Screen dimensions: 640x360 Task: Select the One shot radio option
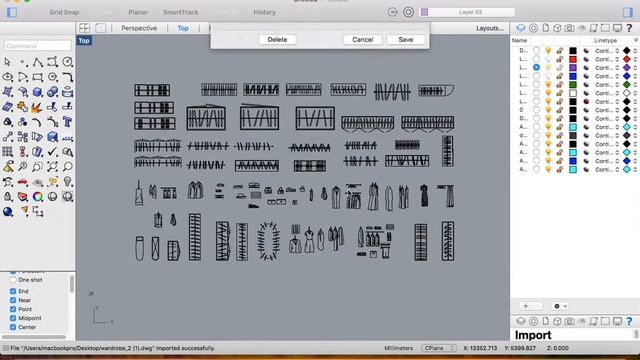(x=13, y=280)
